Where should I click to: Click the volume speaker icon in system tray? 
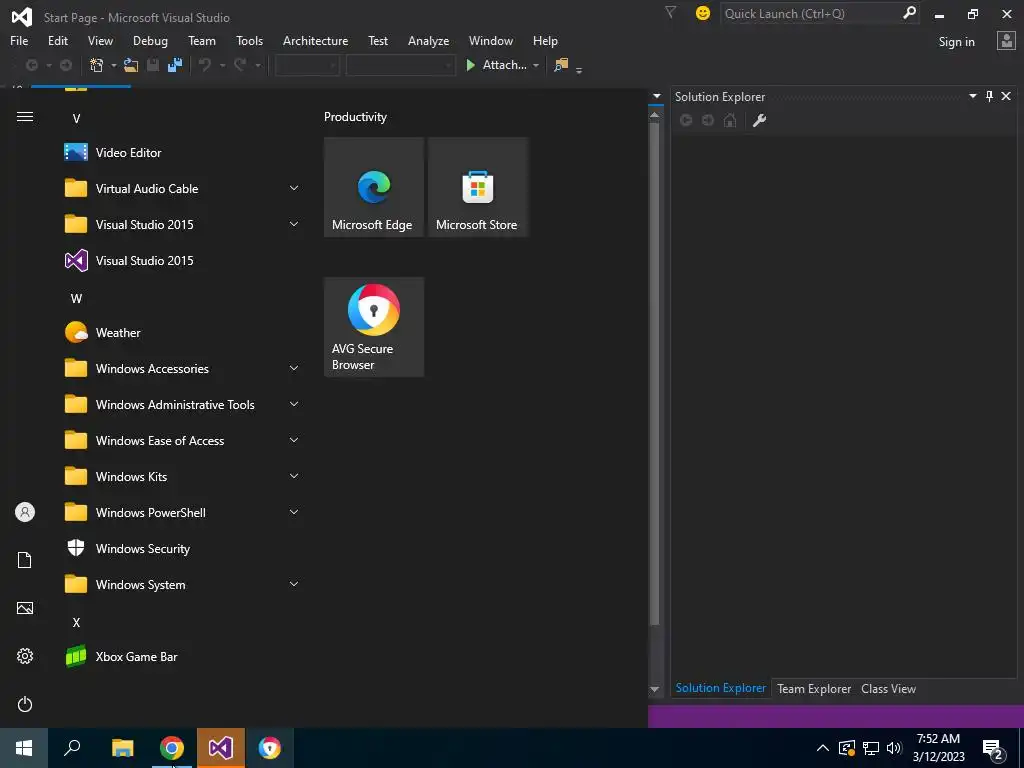pos(894,748)
